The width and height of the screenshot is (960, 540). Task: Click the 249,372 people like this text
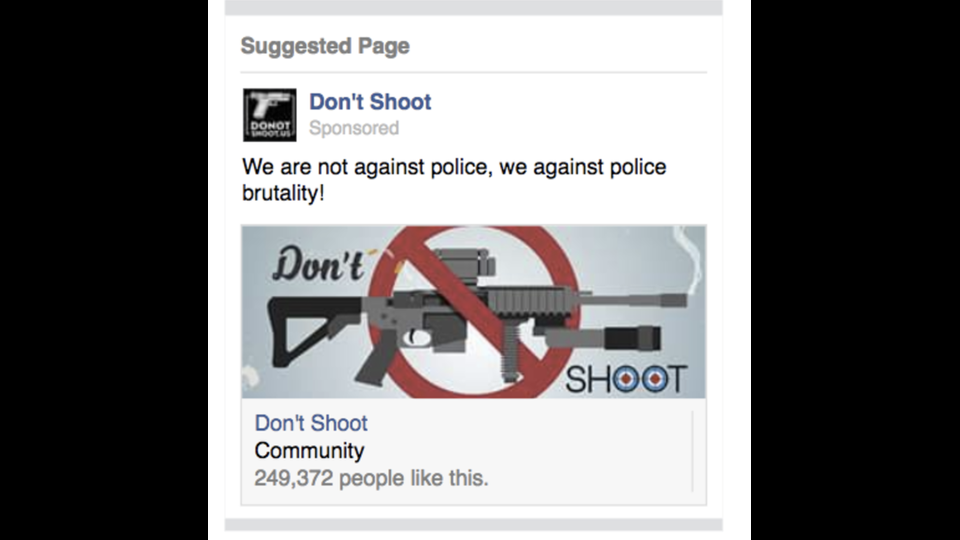click(371, 478)
